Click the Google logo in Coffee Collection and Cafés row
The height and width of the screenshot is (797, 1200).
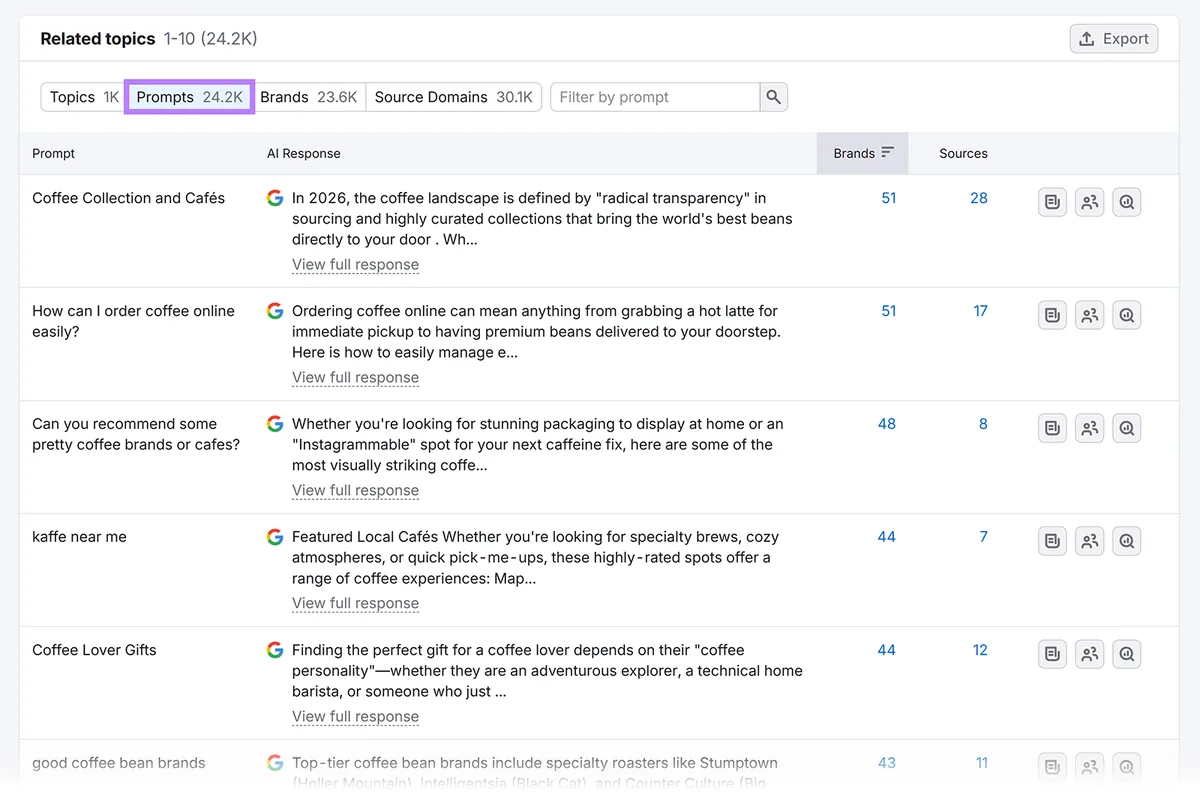pyautogui.click(x=275, y=198)
